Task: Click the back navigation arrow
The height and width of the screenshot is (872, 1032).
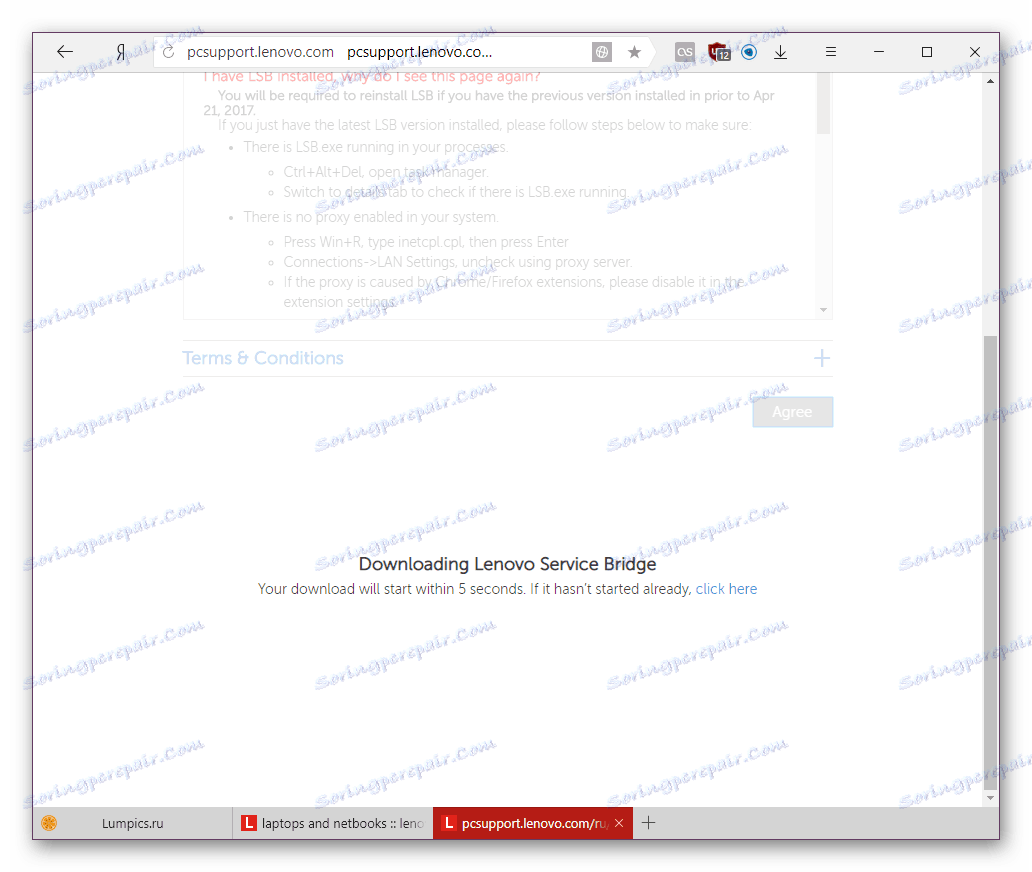Action: tap(64, 51)
